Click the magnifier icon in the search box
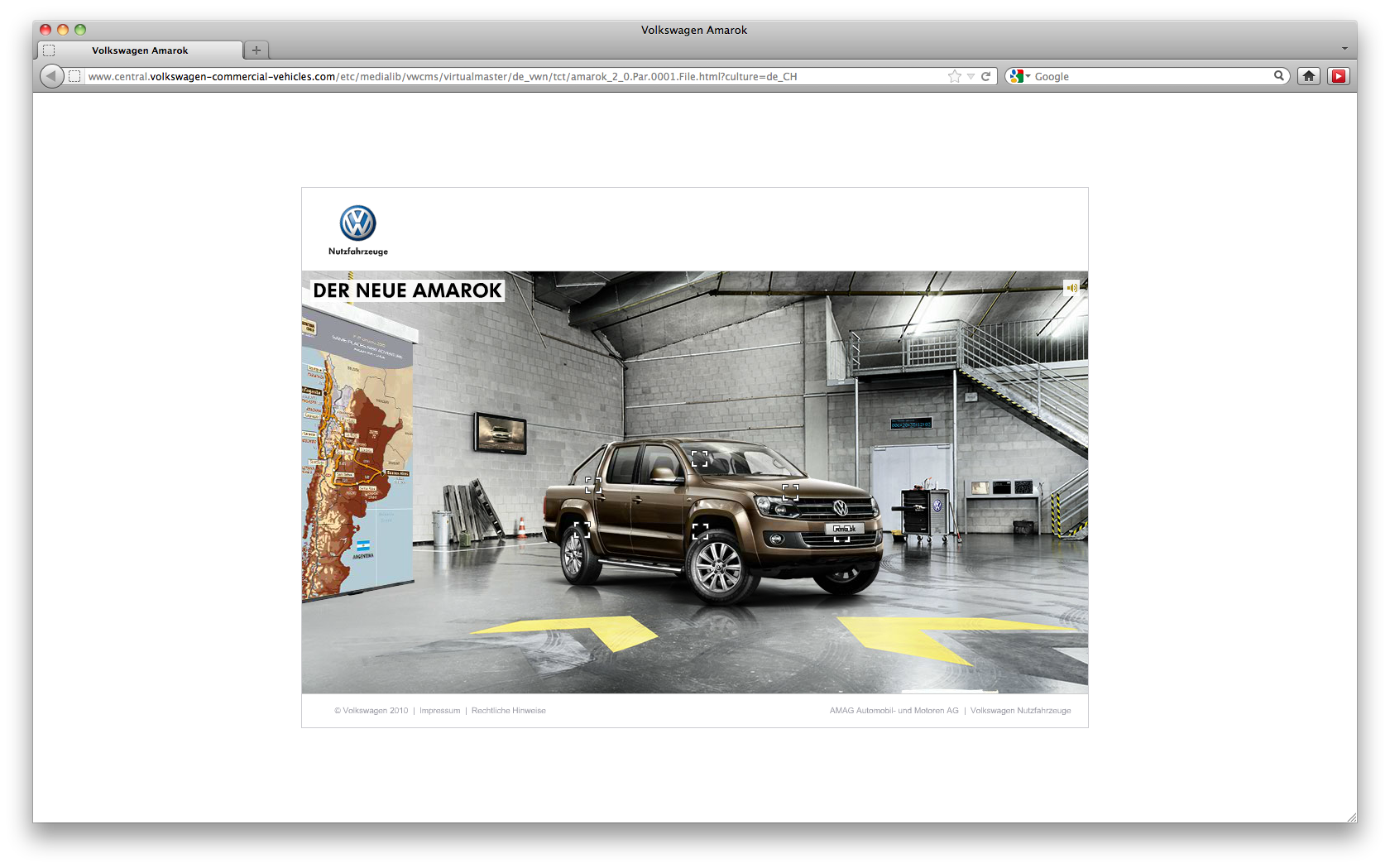The height and width of the screenshot is (868, 1390). point(1279,76)
